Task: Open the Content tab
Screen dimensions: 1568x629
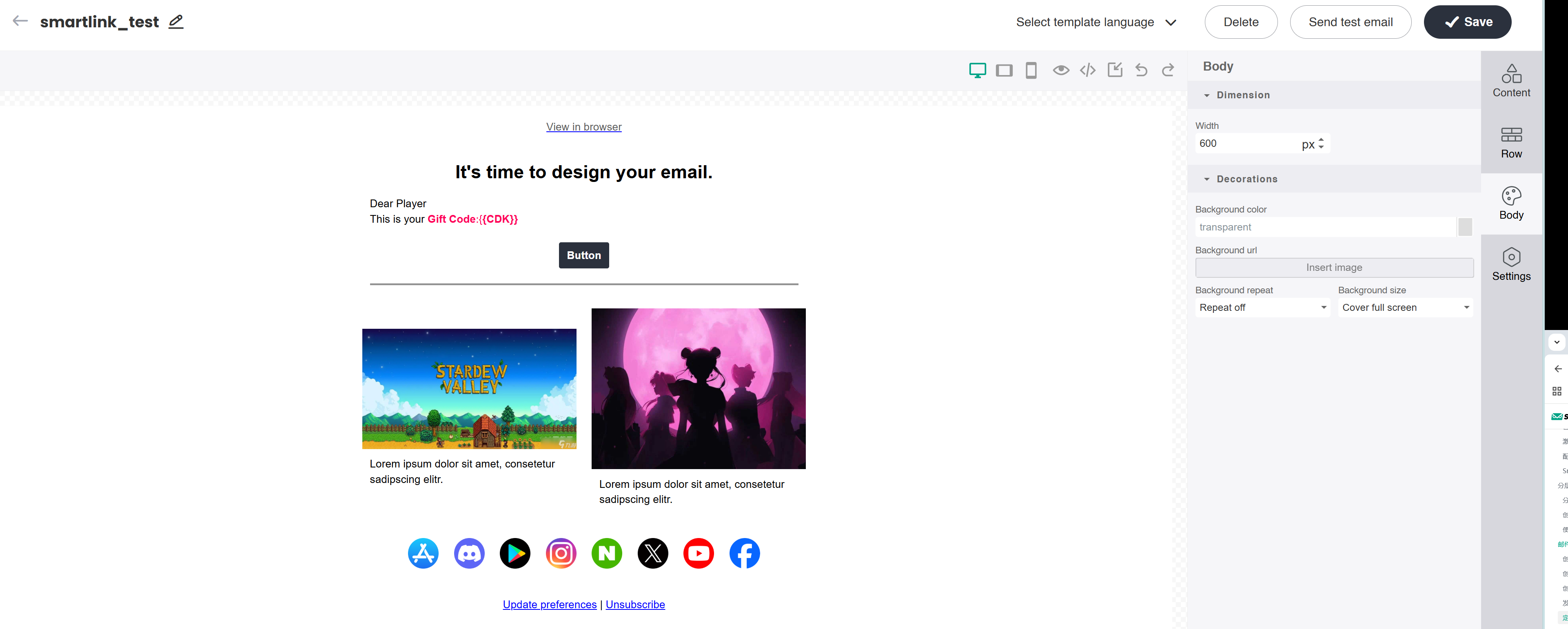Action: [x=1511, y=81]
